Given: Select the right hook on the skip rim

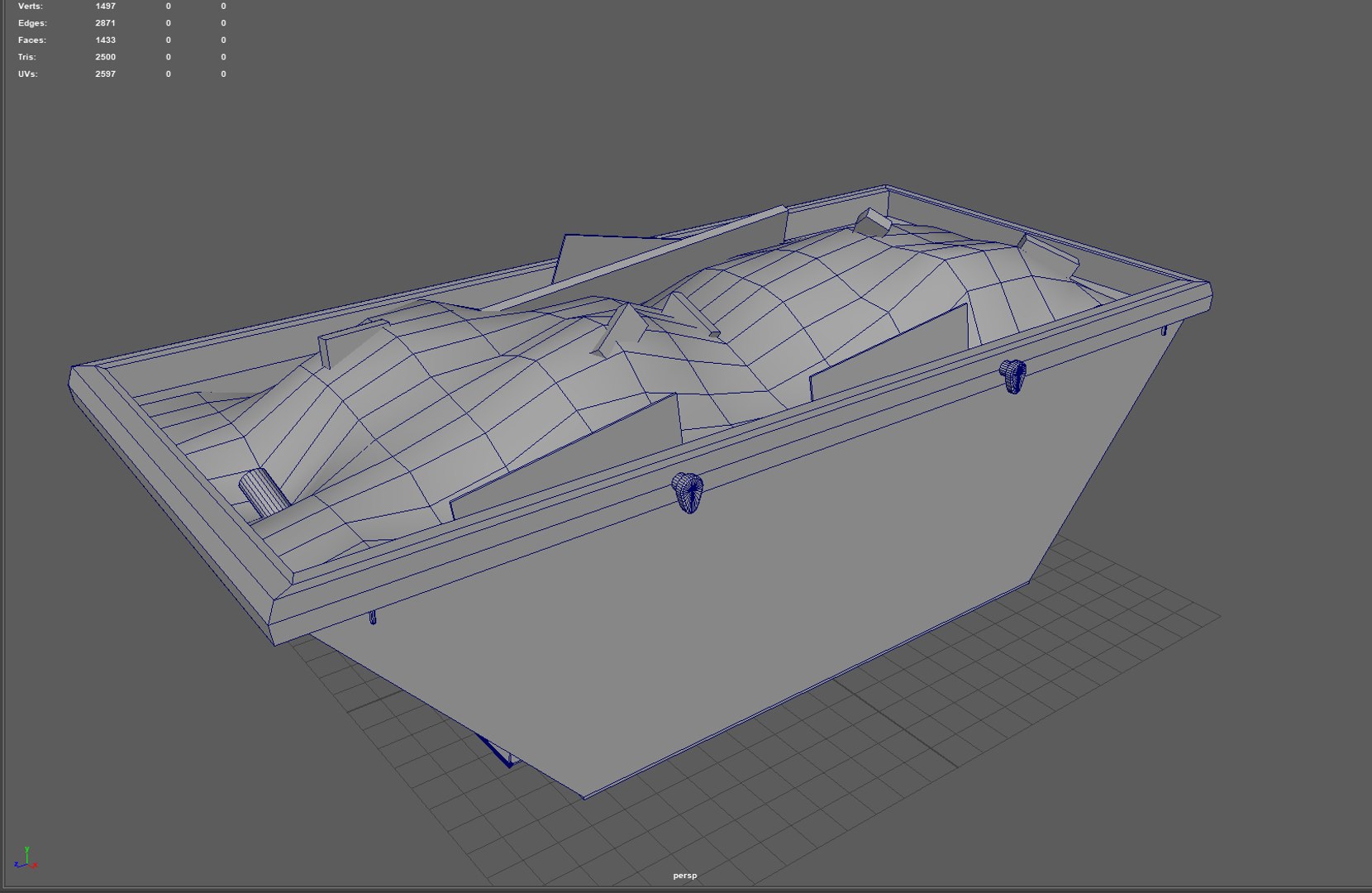Looking at the screenshot, I should (x=1013, y=376).
